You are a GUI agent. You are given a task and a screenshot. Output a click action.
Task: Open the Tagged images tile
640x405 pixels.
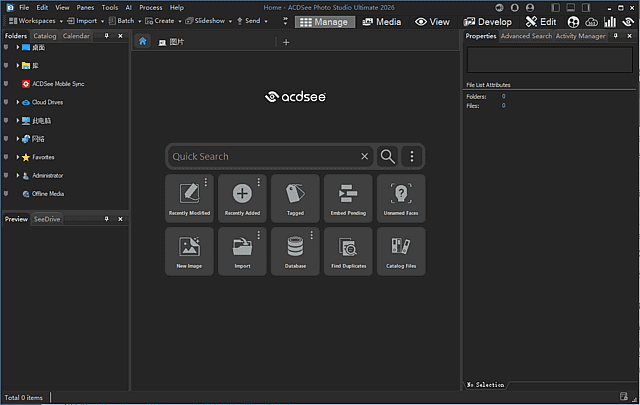(x=295, y=198)
